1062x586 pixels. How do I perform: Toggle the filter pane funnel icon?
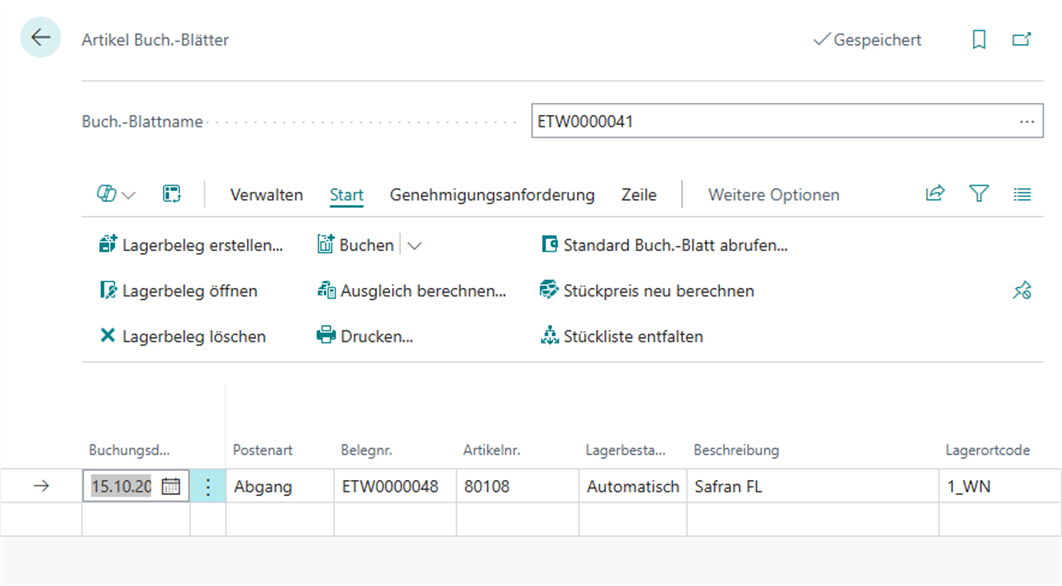point(979,194)
